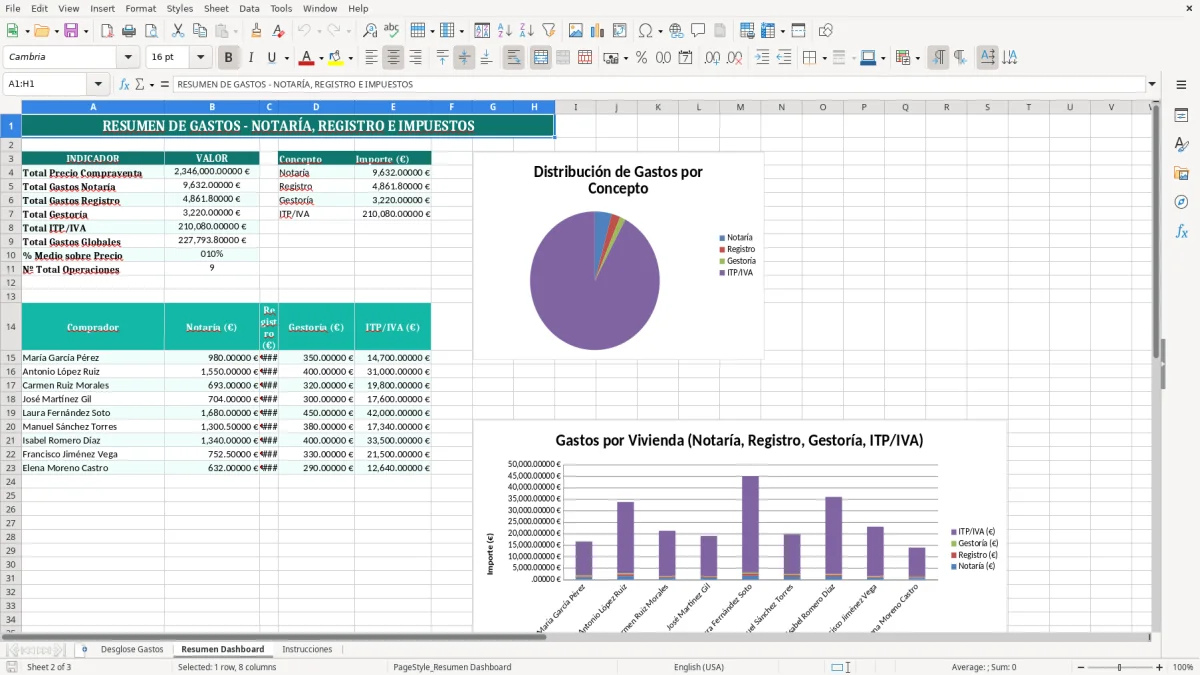Insert hyperlink globe icon
The height and width of the screenshot is (675, 1200).
click(676, 31)
